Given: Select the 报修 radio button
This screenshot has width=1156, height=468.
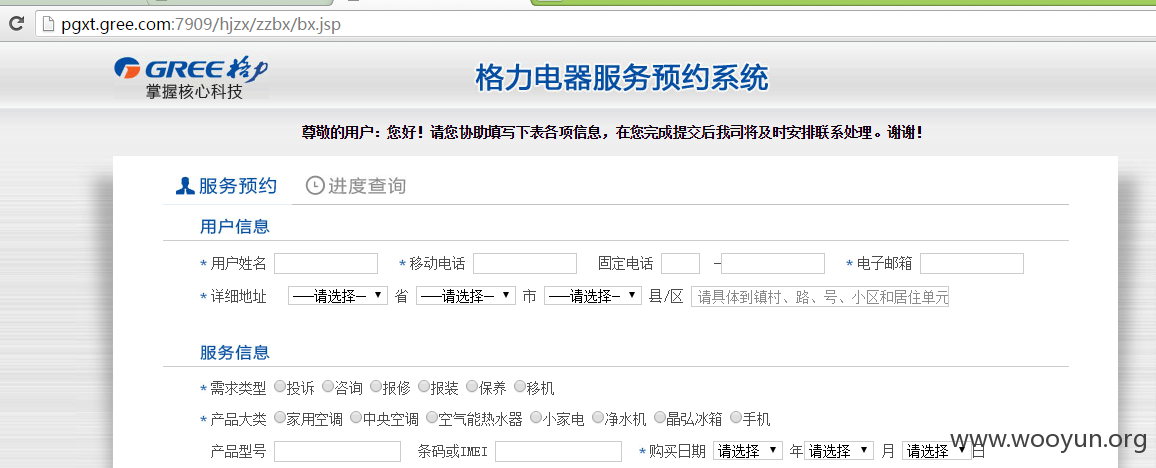Looking at the screenshot, I should click(x=376, y=386).
